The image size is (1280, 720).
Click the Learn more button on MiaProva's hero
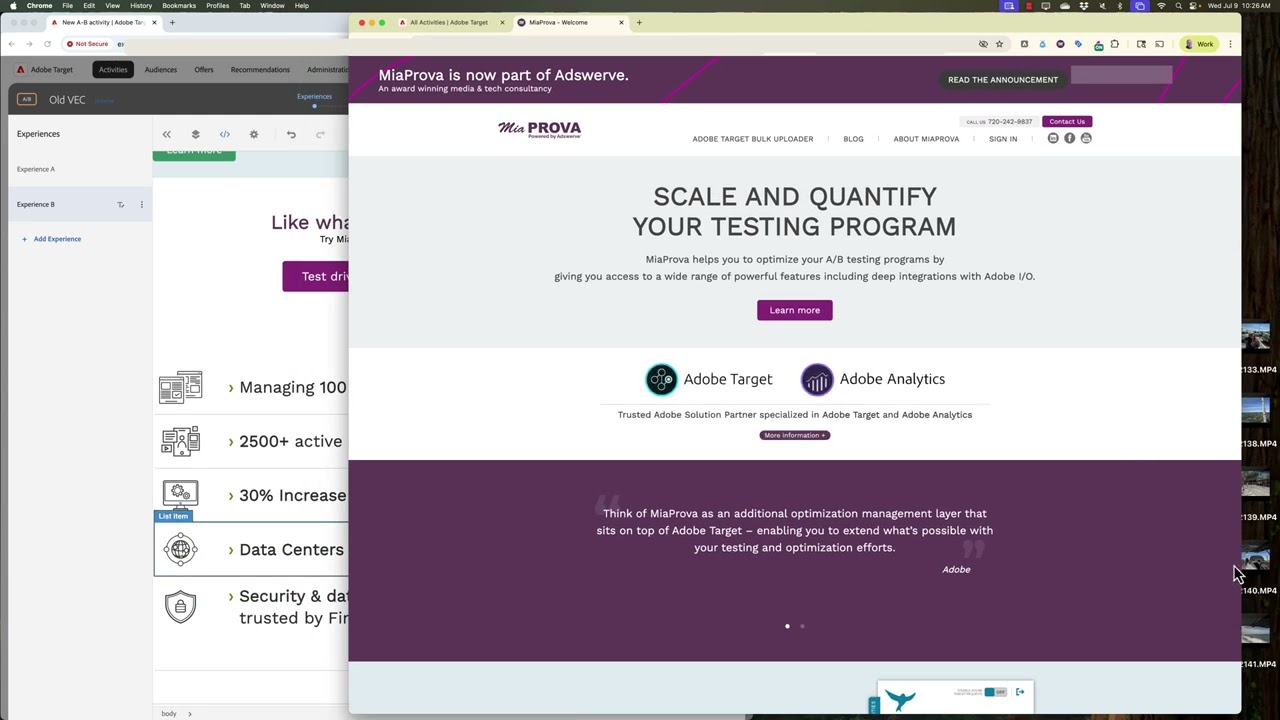pos(795,310)
